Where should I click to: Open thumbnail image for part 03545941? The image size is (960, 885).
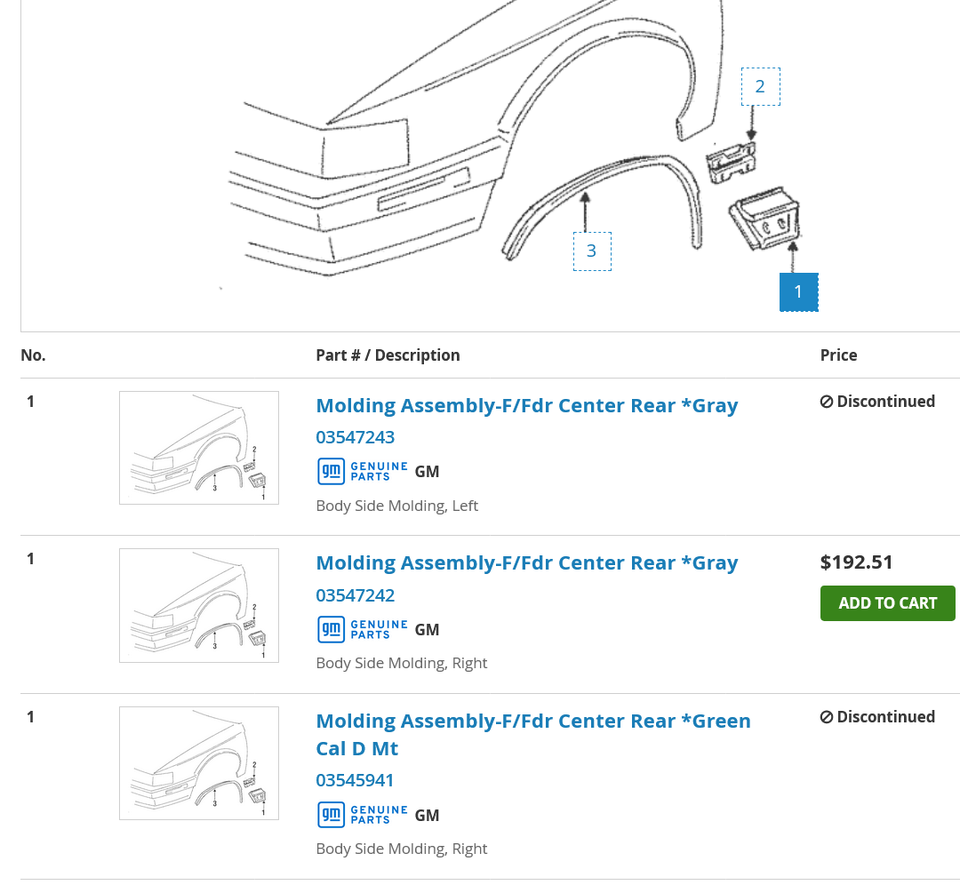pyautogui.click(x=199, y=763)
